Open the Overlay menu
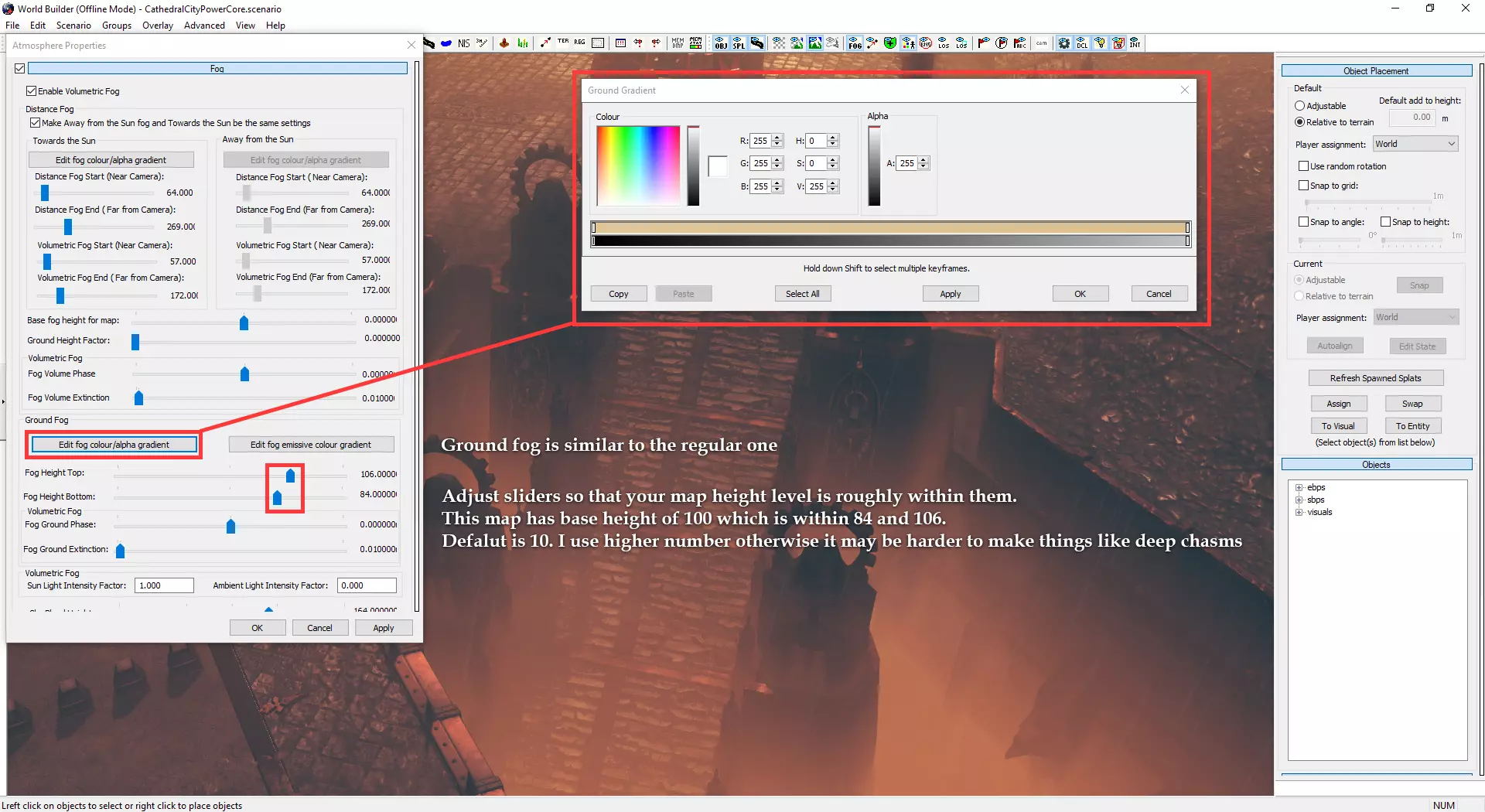1485x812 pixels. tap(158, 26)
